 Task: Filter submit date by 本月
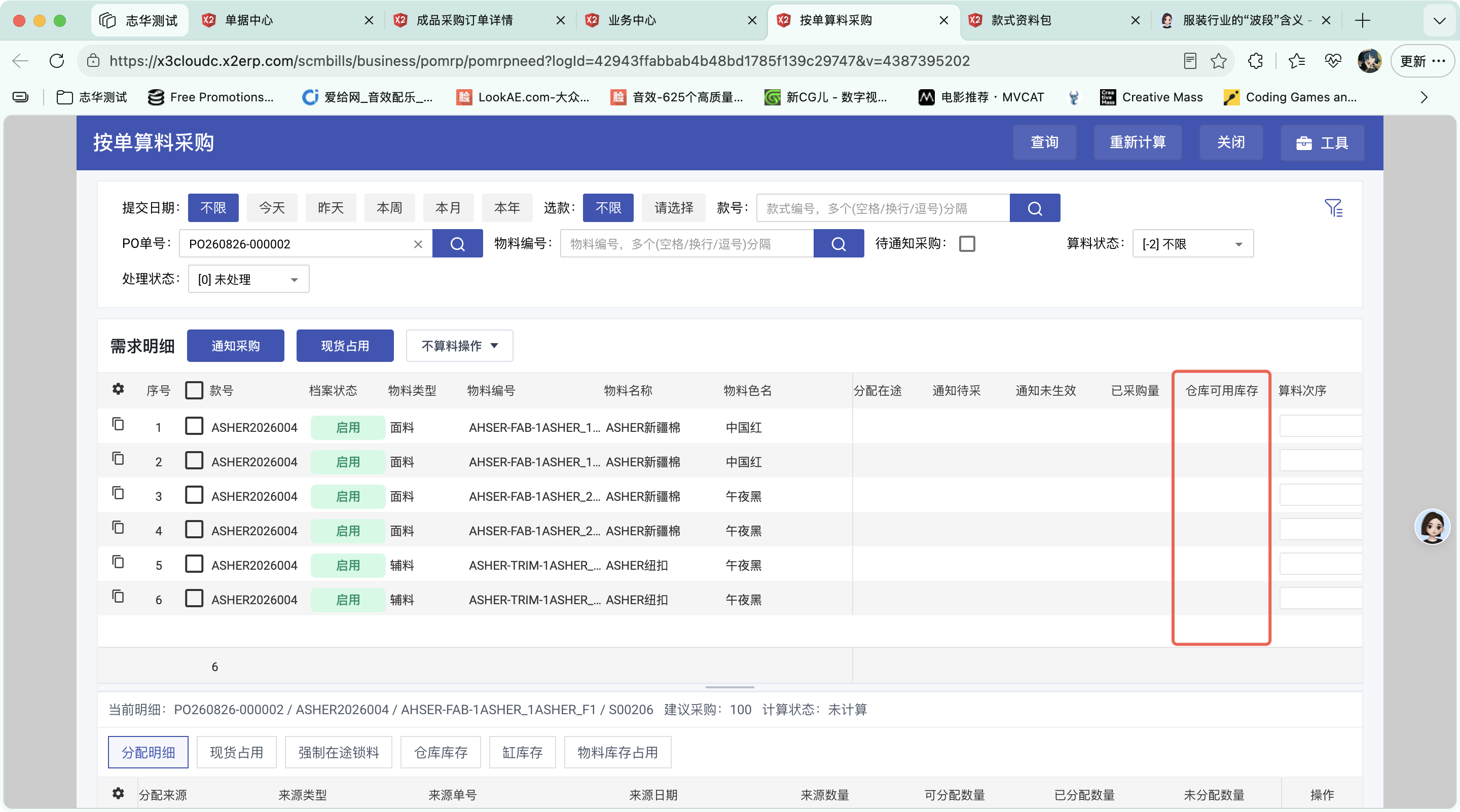click(x=448, y=208)
